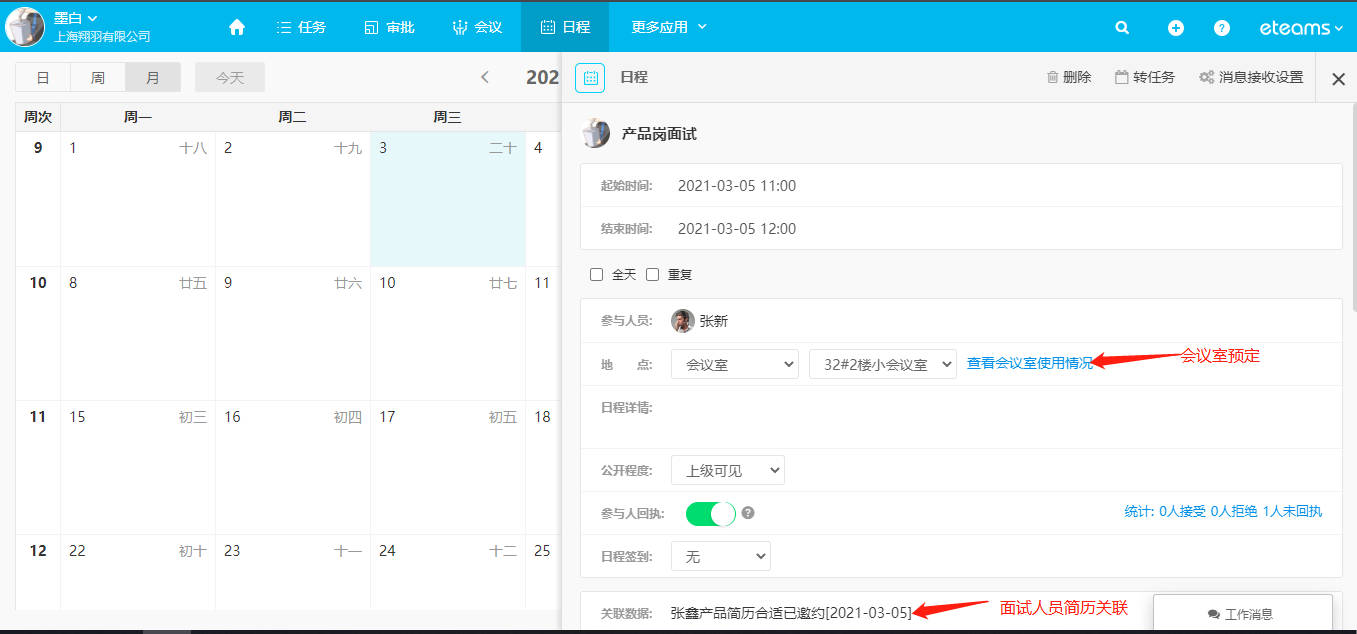
Task: Click the 今天 button
Action: click(230, 77)
